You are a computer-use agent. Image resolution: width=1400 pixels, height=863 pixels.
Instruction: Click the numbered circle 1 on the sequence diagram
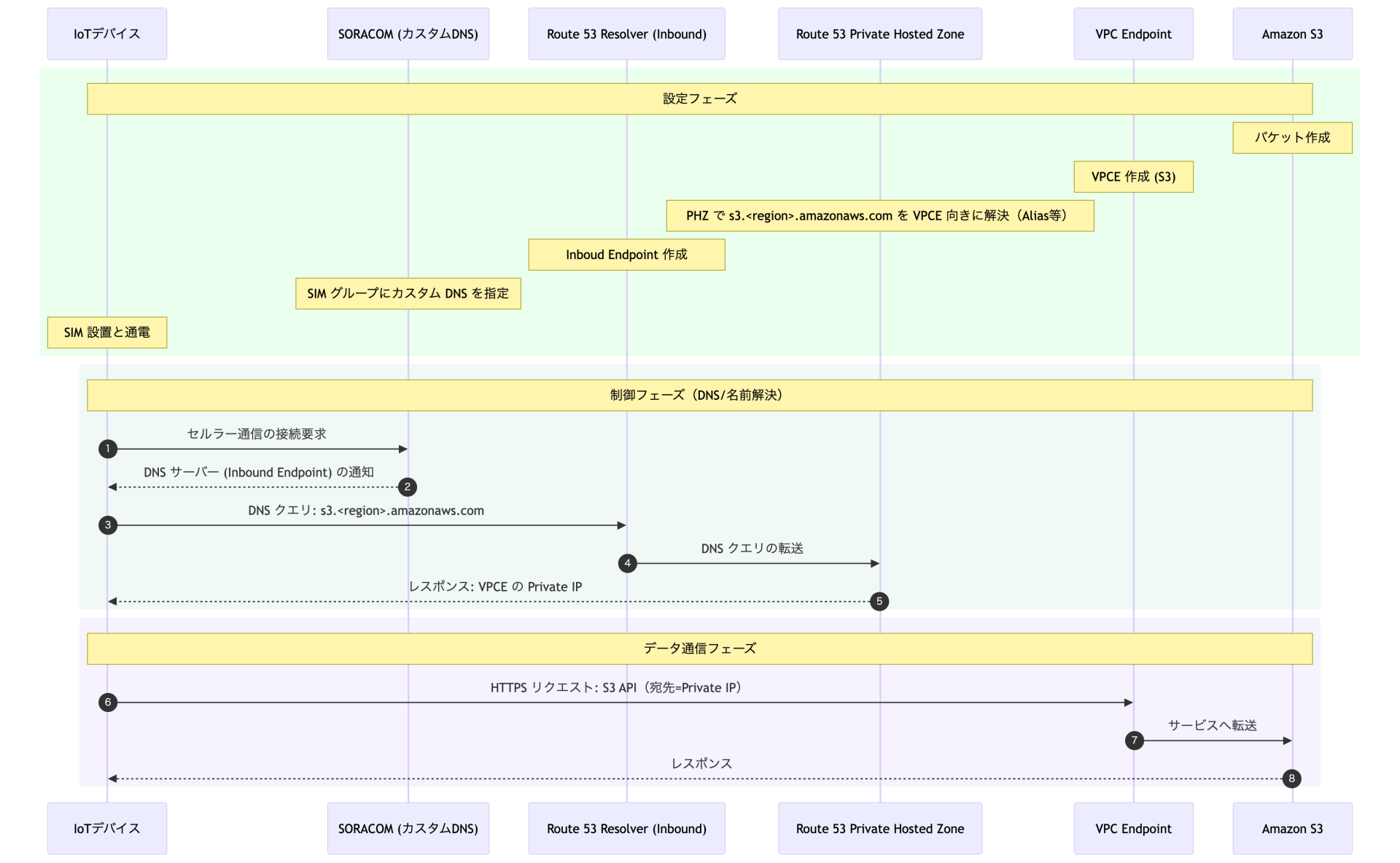(x=107, y=449)
